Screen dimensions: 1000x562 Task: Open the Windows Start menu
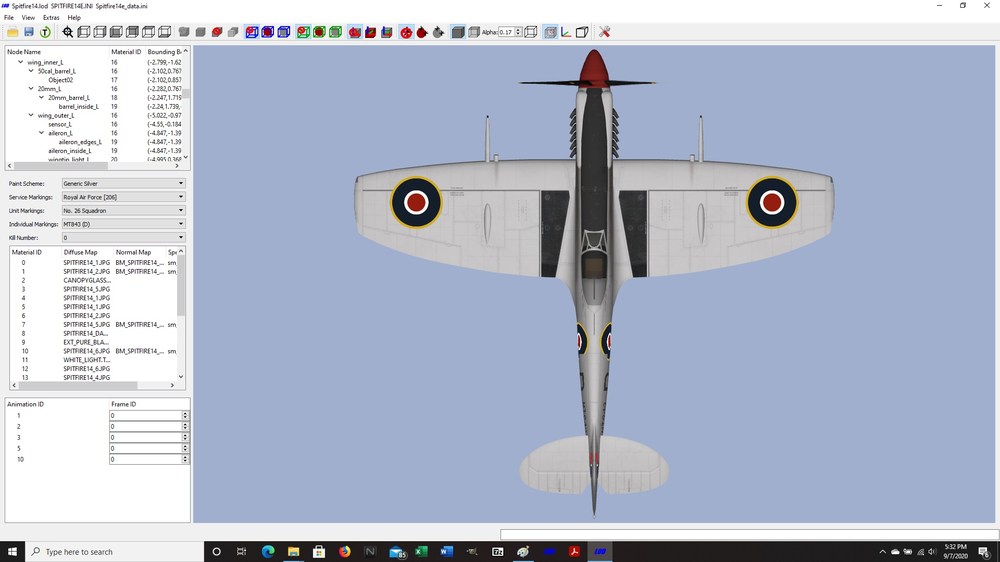click(12, 552)
